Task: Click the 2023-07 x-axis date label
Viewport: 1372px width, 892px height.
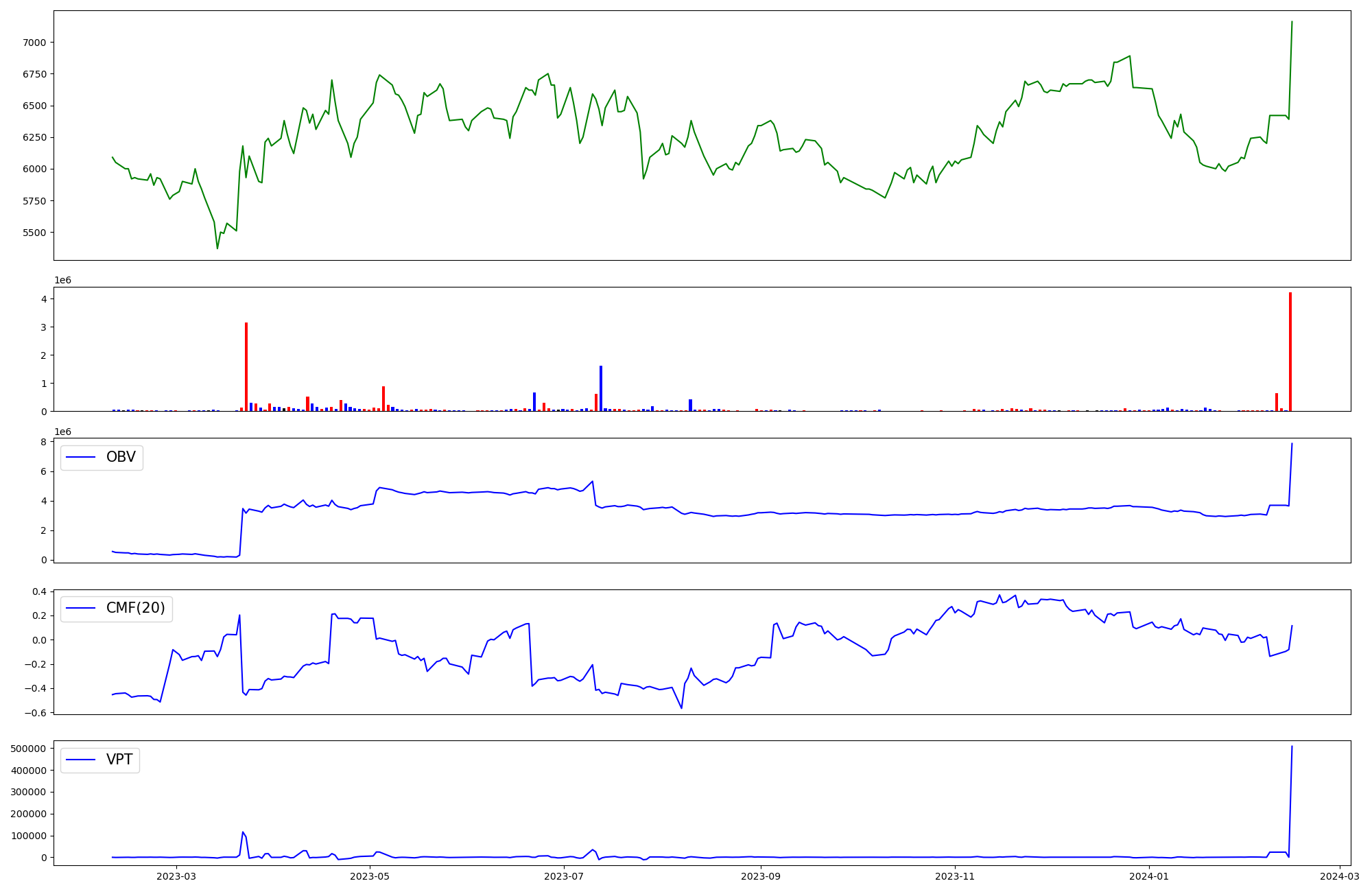Action: click(x=564, y=876)
